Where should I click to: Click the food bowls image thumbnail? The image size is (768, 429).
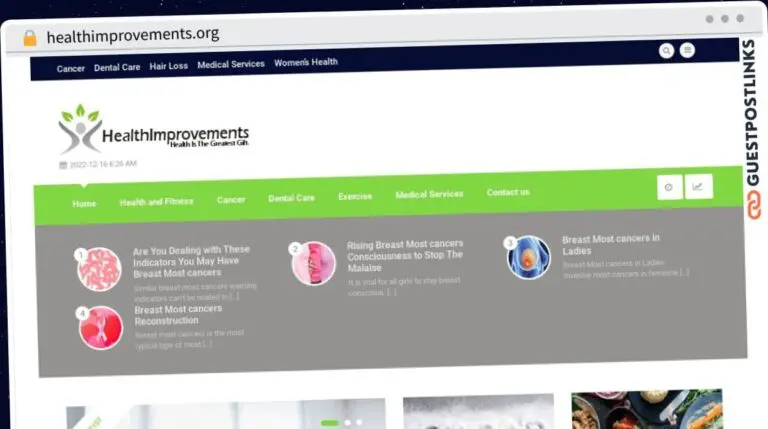pyautogui.click(x=647, y=409)
